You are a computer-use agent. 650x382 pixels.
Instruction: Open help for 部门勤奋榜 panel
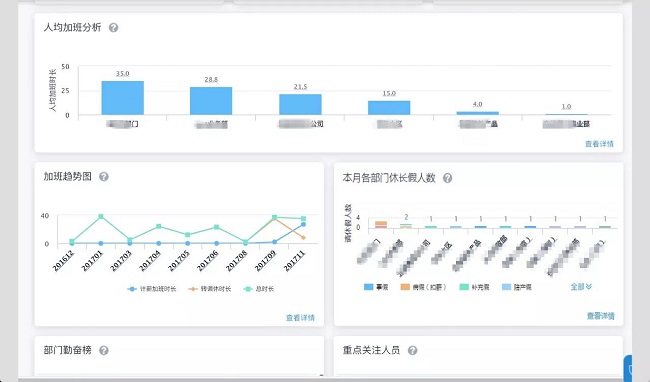coord(104,351)
